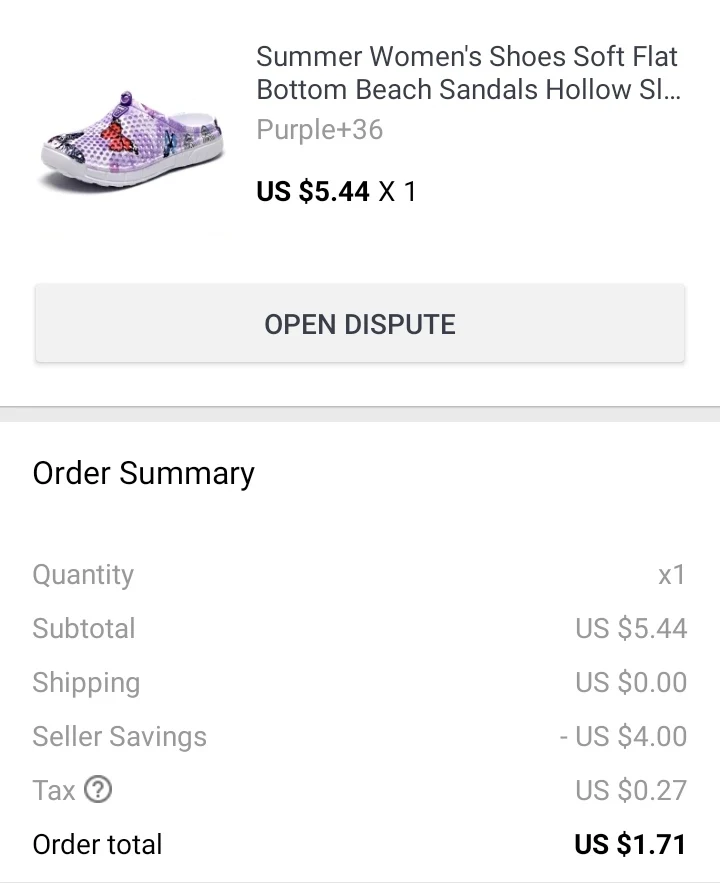Open the Summer Women's Shoes product title
Viewport: 720px width, 891px height.
(x=467, y=72)
